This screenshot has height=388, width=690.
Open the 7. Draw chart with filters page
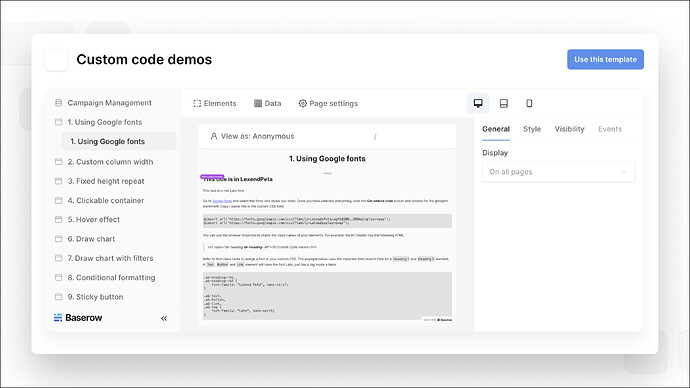[x=110, y=258]
